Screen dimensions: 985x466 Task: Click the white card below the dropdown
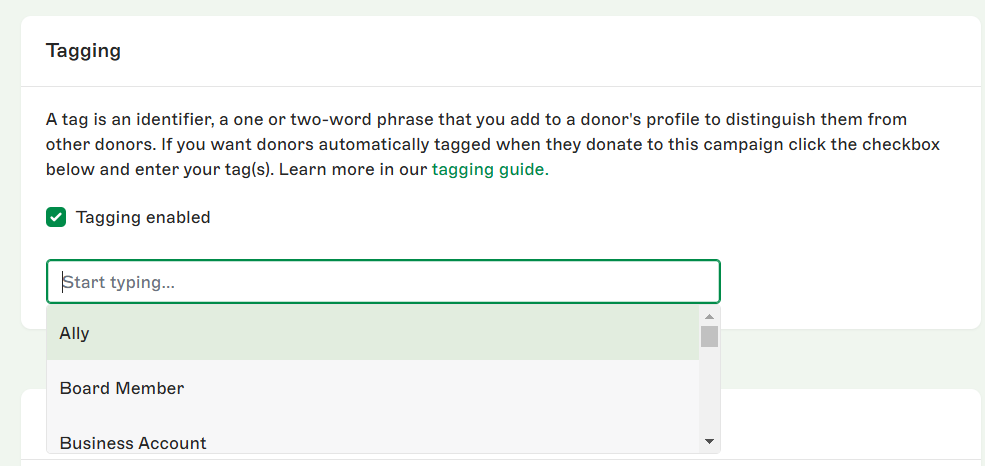(850, 425)
